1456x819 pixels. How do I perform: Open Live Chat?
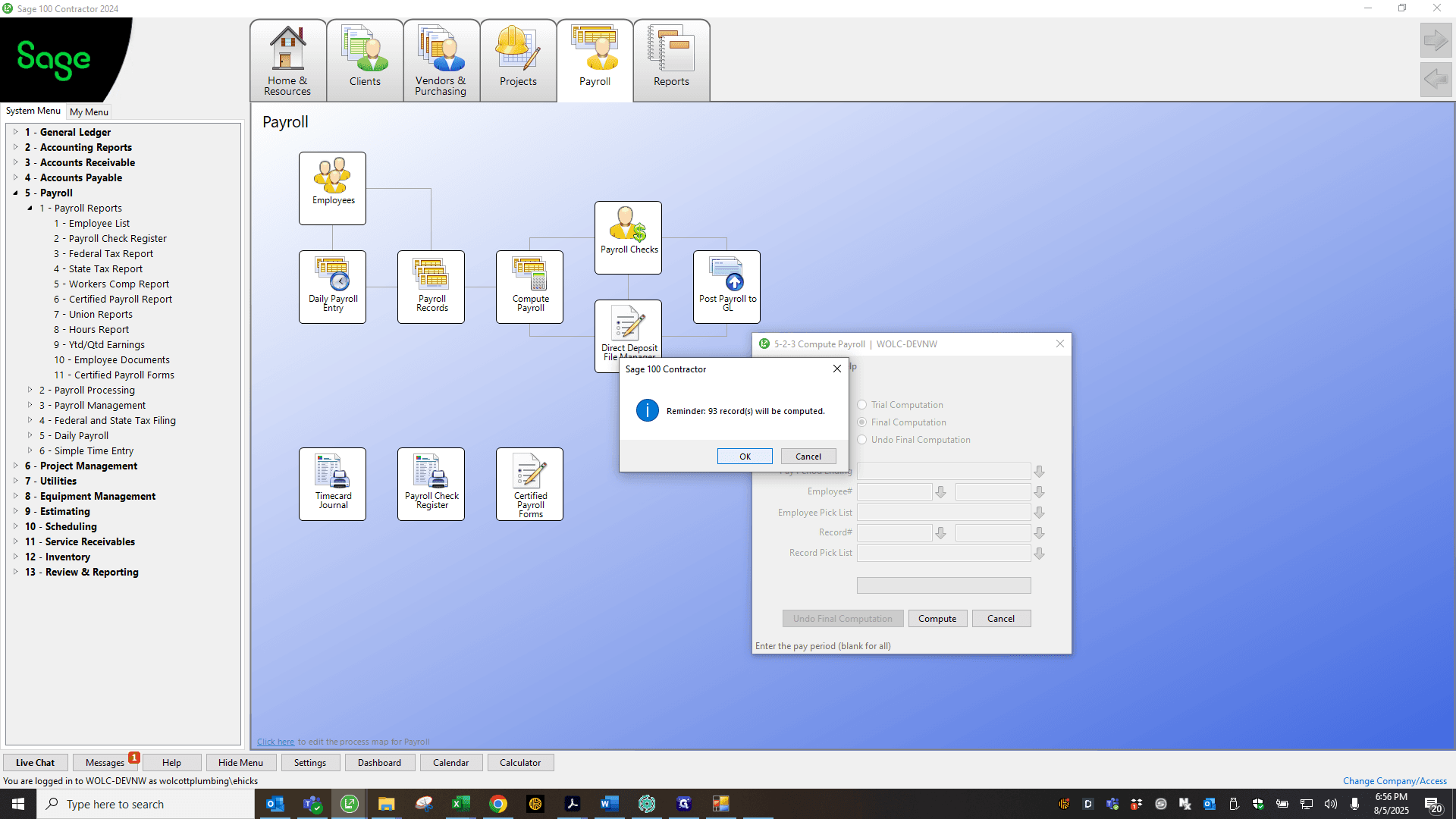[35, 763]
